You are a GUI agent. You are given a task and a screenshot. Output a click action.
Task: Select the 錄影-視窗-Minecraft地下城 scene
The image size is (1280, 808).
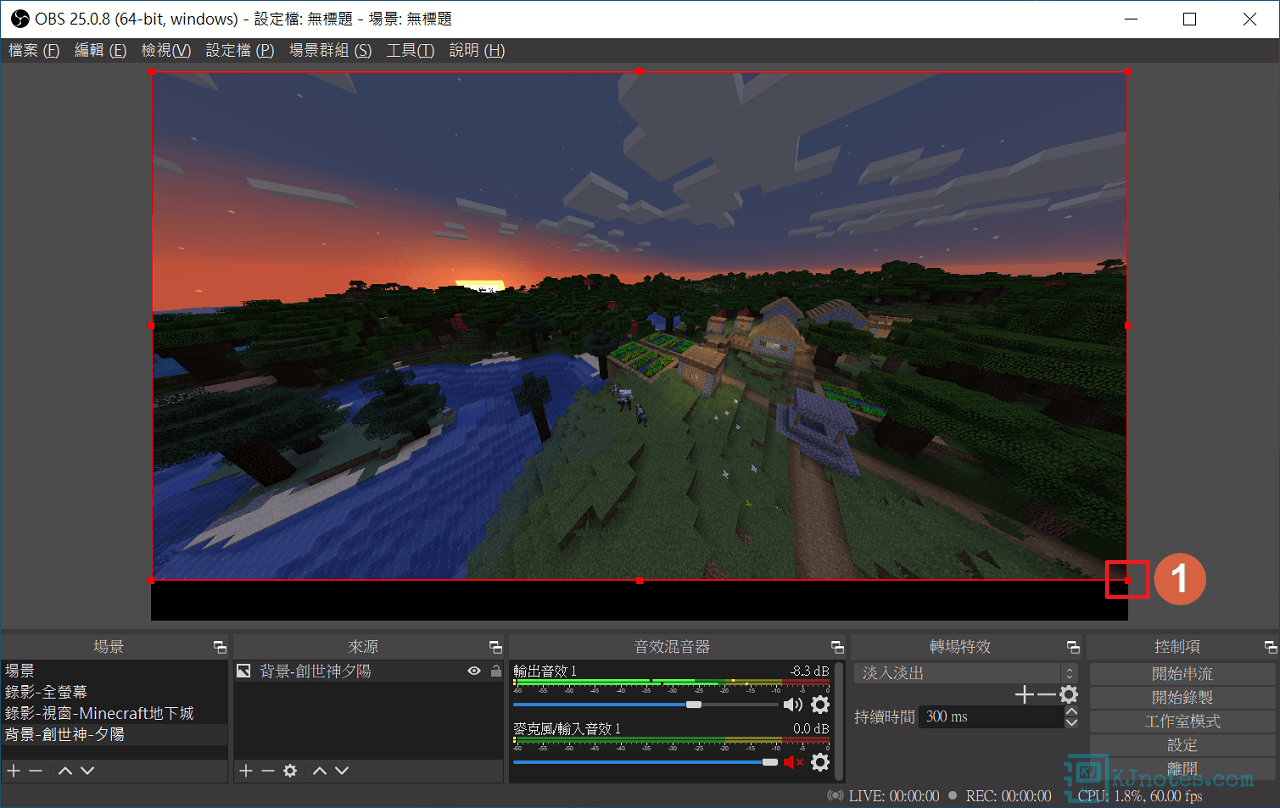pyautogui.click(x=114, y=713)
